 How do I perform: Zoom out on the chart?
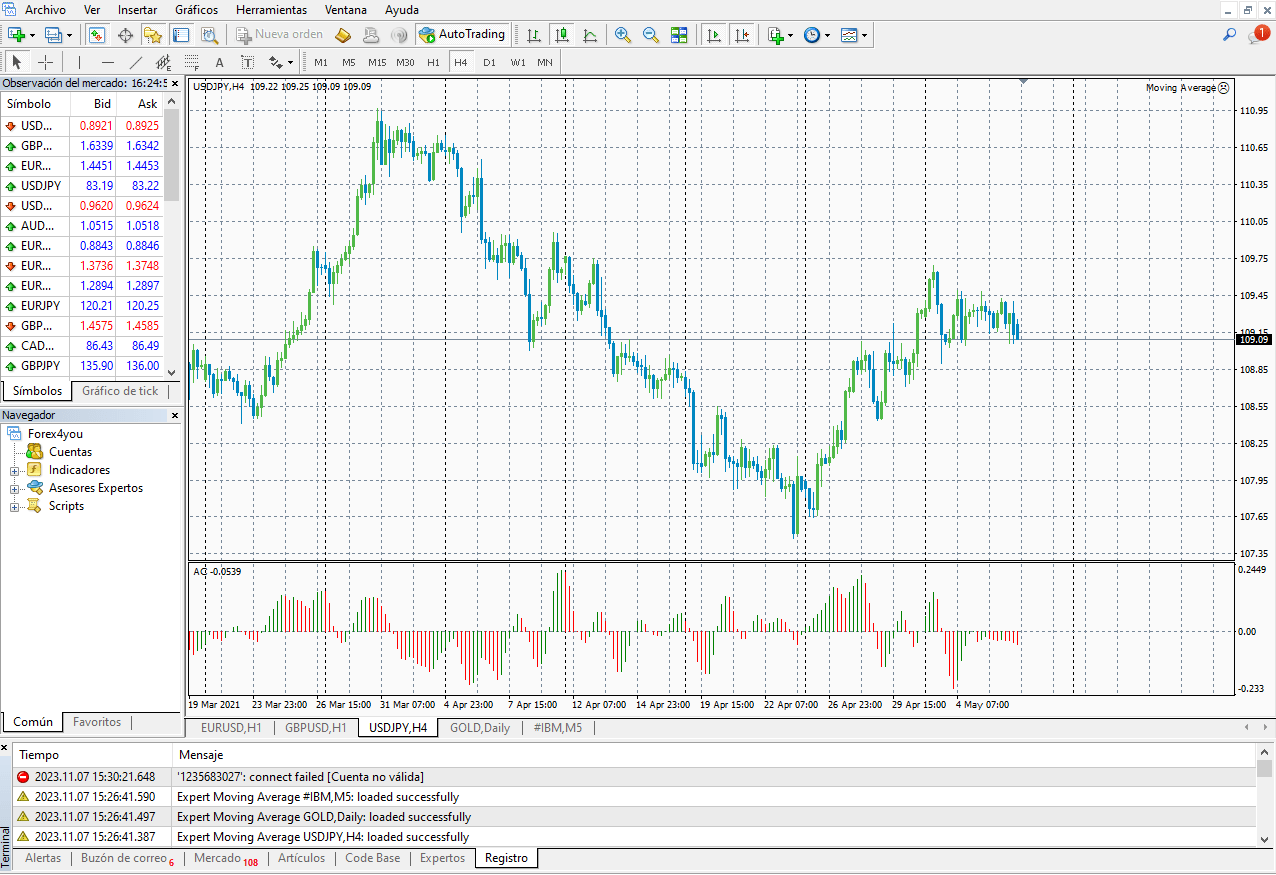tap(651, 35)
